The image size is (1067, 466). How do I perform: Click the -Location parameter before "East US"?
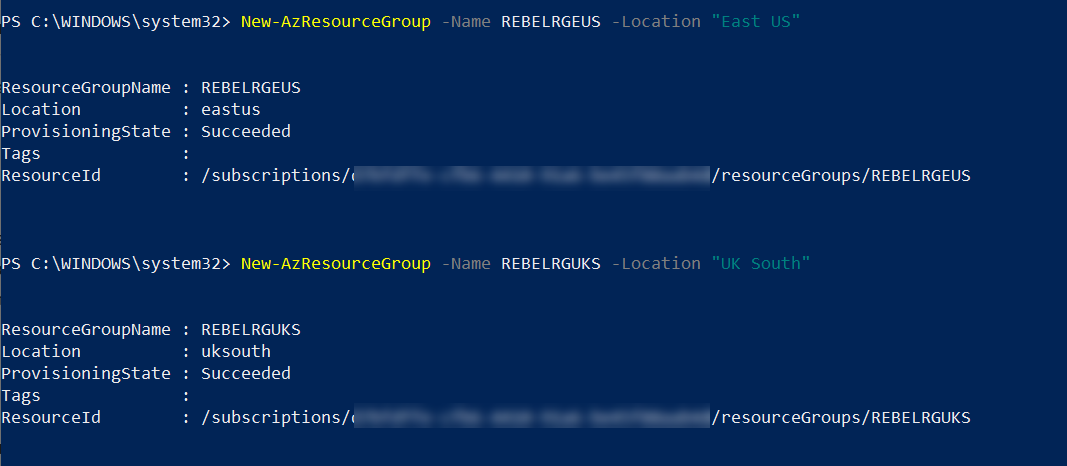point(656,22)
